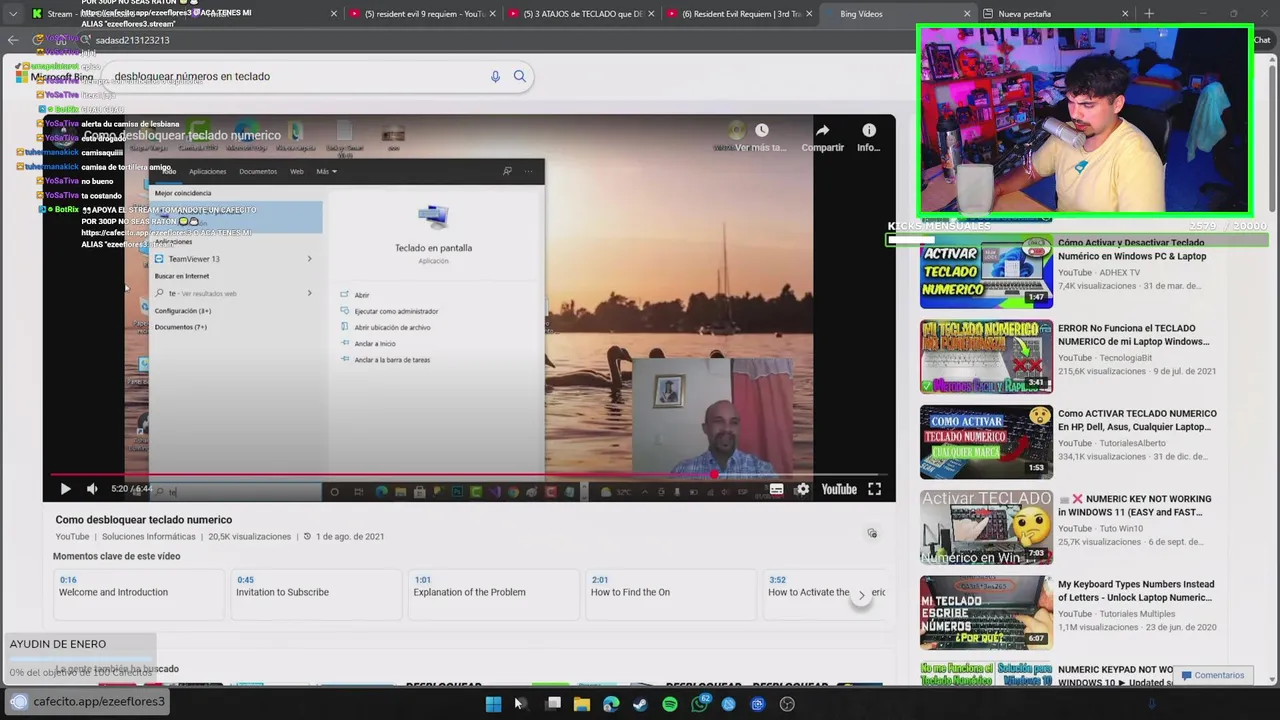Image resolution: width=1280 pixels, height=720 pixels.
Task: Open 'NUMERIC KEY NOT WORKING IN WINDOWS 11' link
Action: 1134,505
